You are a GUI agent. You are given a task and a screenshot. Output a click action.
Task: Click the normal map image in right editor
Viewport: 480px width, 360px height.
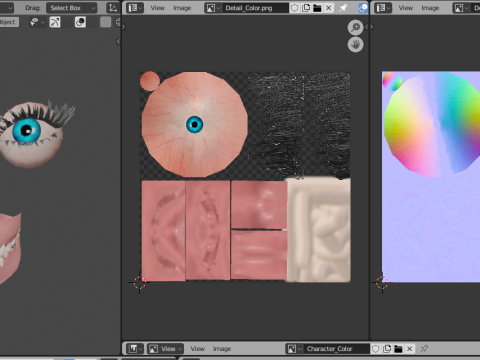coord(431,177)
